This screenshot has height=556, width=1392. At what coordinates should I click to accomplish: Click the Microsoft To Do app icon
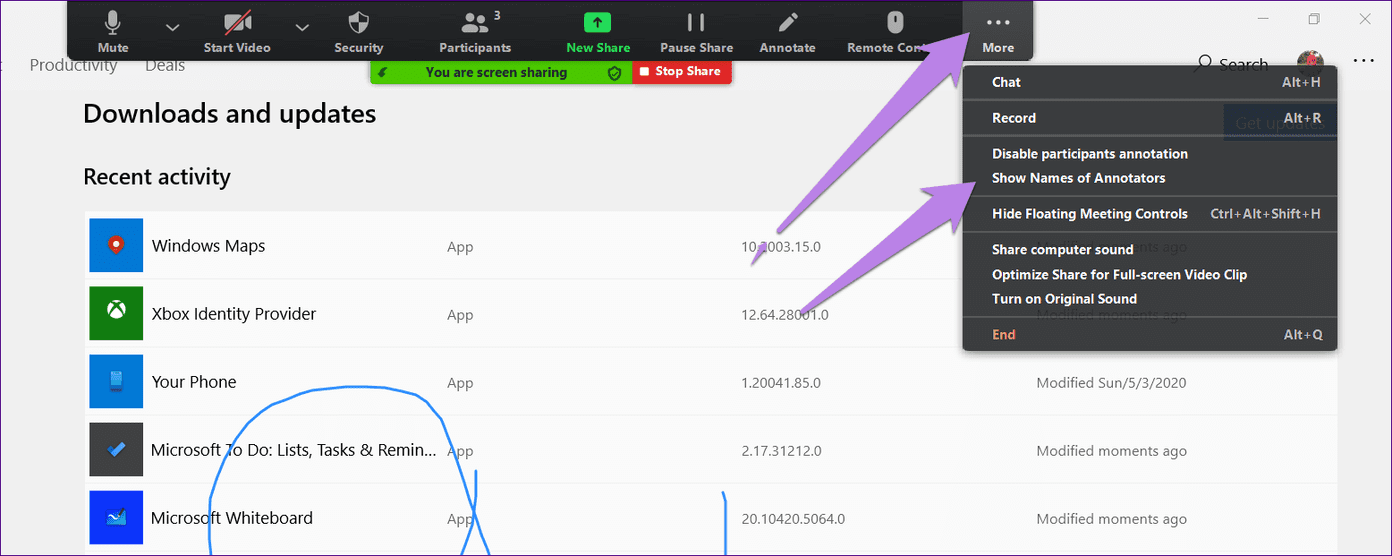(116, 449)
